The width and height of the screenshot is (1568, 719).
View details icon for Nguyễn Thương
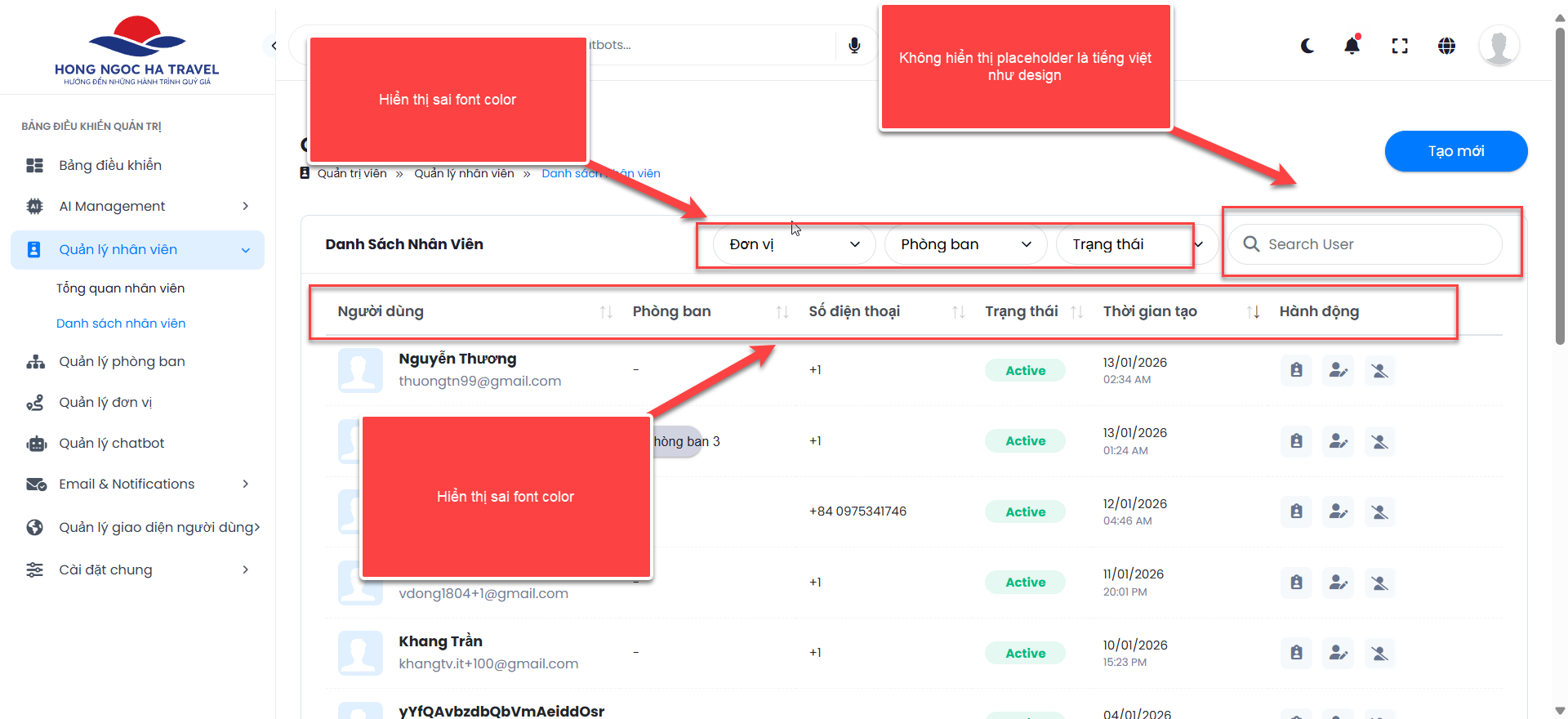pos(1296,370)
